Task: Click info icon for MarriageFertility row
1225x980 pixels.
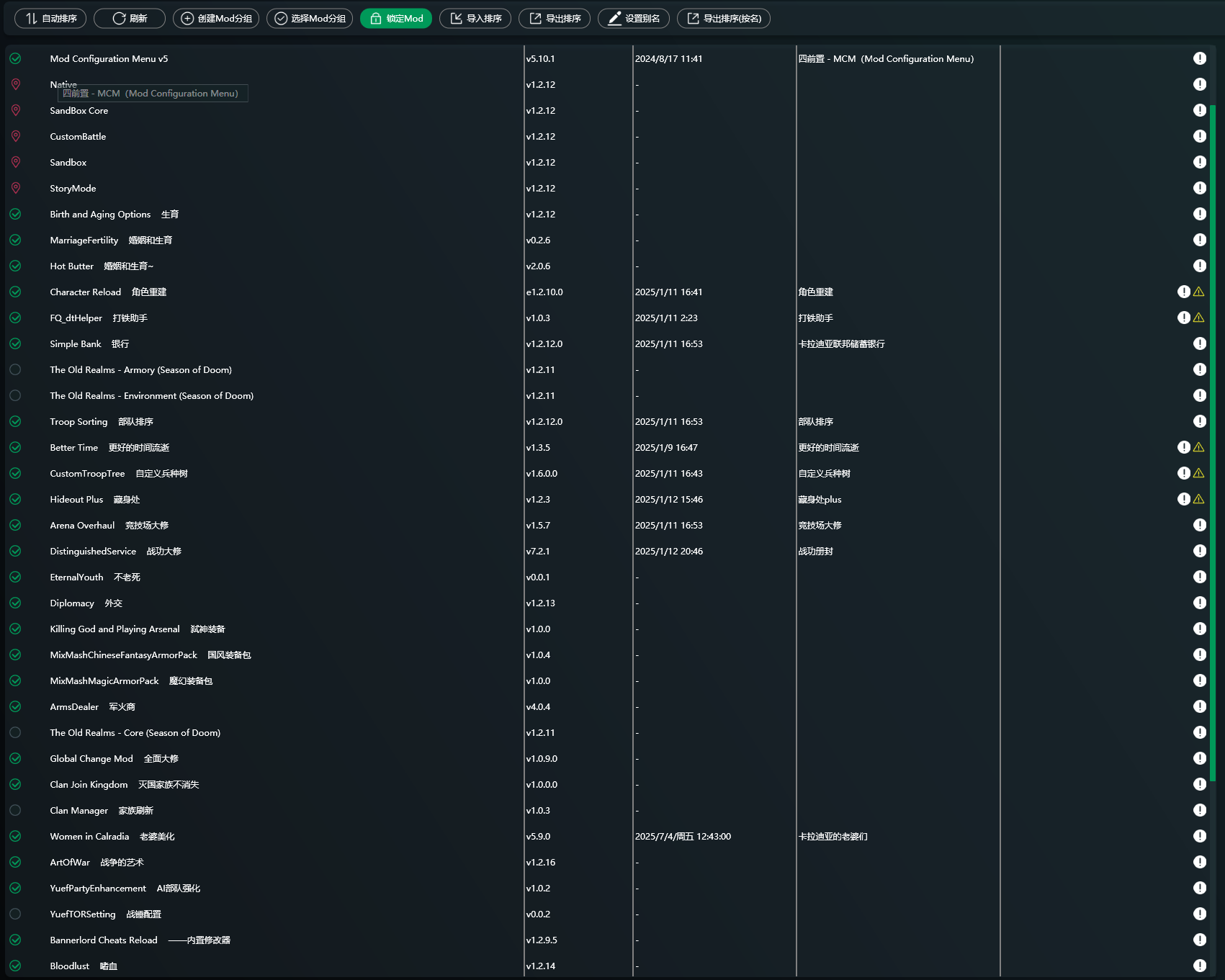Action: [1200, 240]
